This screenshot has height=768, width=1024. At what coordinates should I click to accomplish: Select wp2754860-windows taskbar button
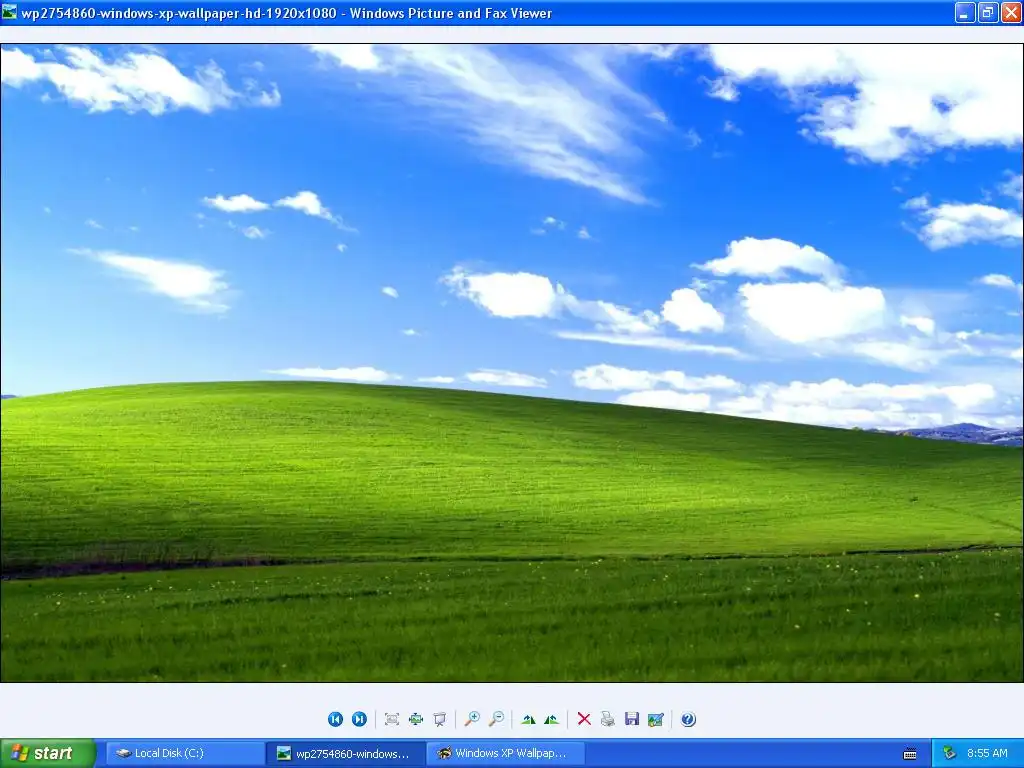pyautogui.click(x=345, y=753)
